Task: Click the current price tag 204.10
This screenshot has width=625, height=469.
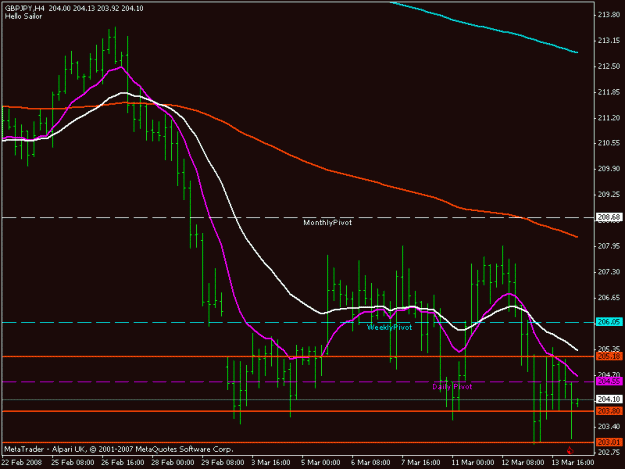Action: 609,399
